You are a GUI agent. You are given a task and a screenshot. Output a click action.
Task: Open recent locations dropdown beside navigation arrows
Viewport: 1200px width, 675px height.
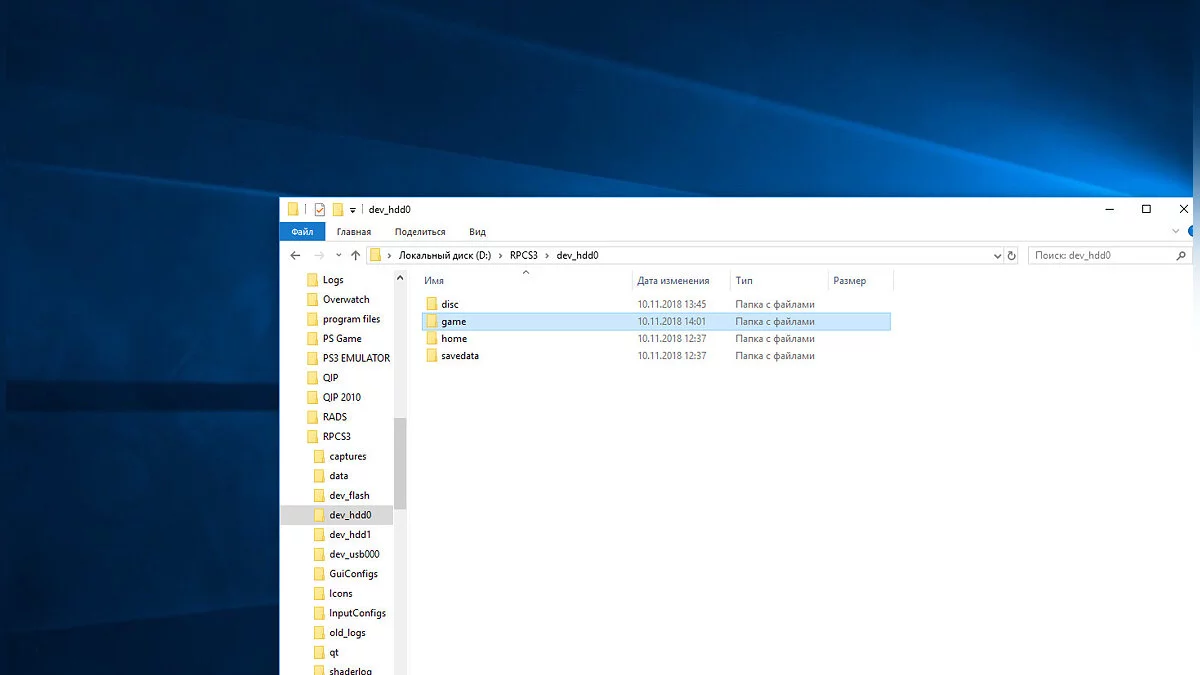339,256
